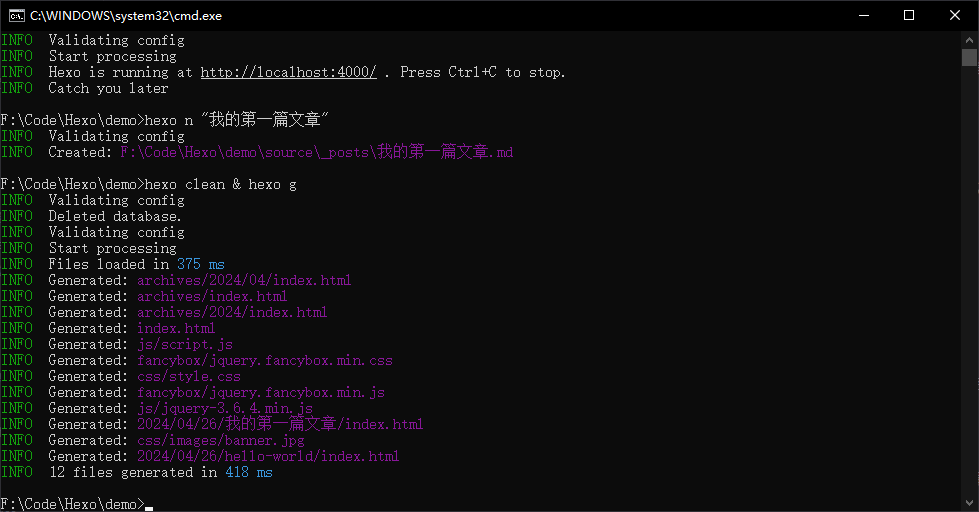Click the vertical scrollbar thumb
979x512 pixels.
[969, 57]
